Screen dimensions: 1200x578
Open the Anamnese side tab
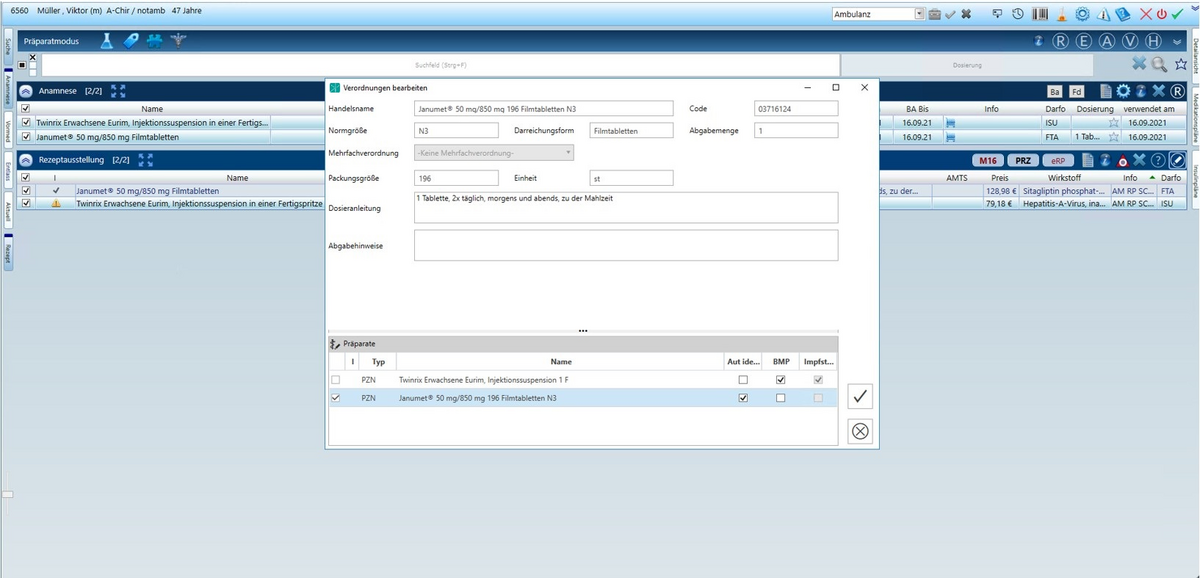pos(6,91)
